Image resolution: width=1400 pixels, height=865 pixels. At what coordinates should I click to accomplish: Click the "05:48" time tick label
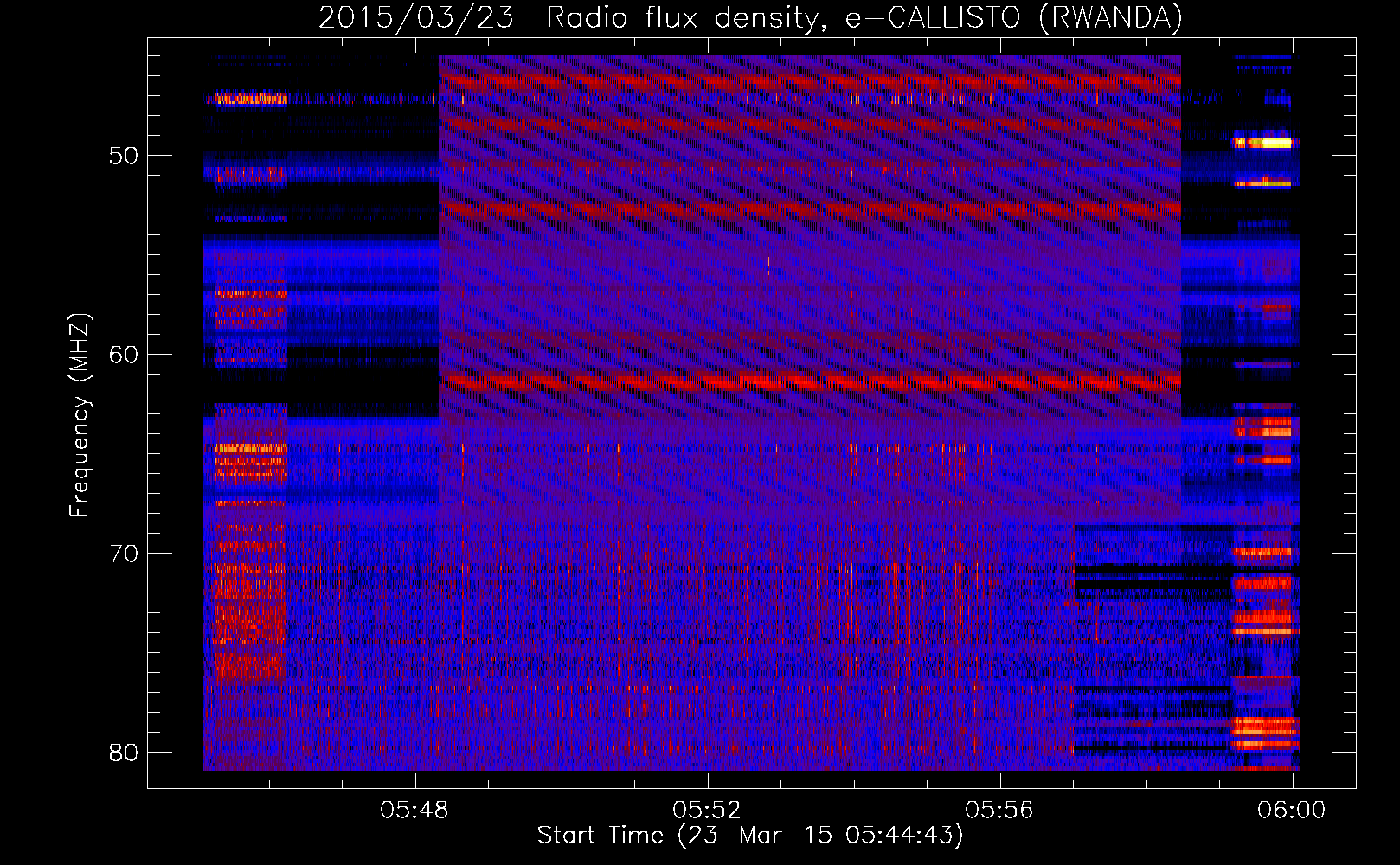click(x=414, y=810)
